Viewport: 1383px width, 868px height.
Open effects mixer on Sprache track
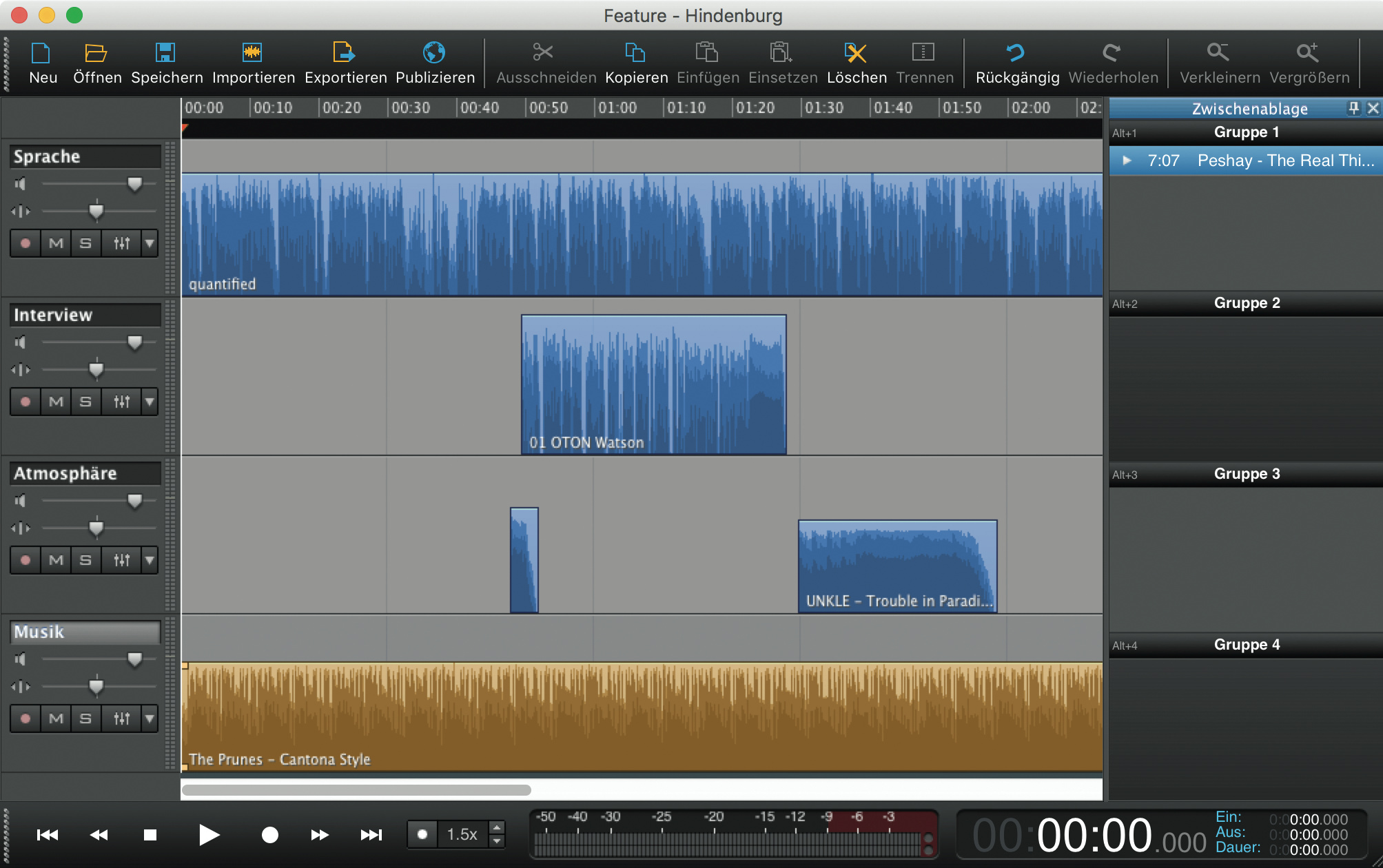pos(122,243)
